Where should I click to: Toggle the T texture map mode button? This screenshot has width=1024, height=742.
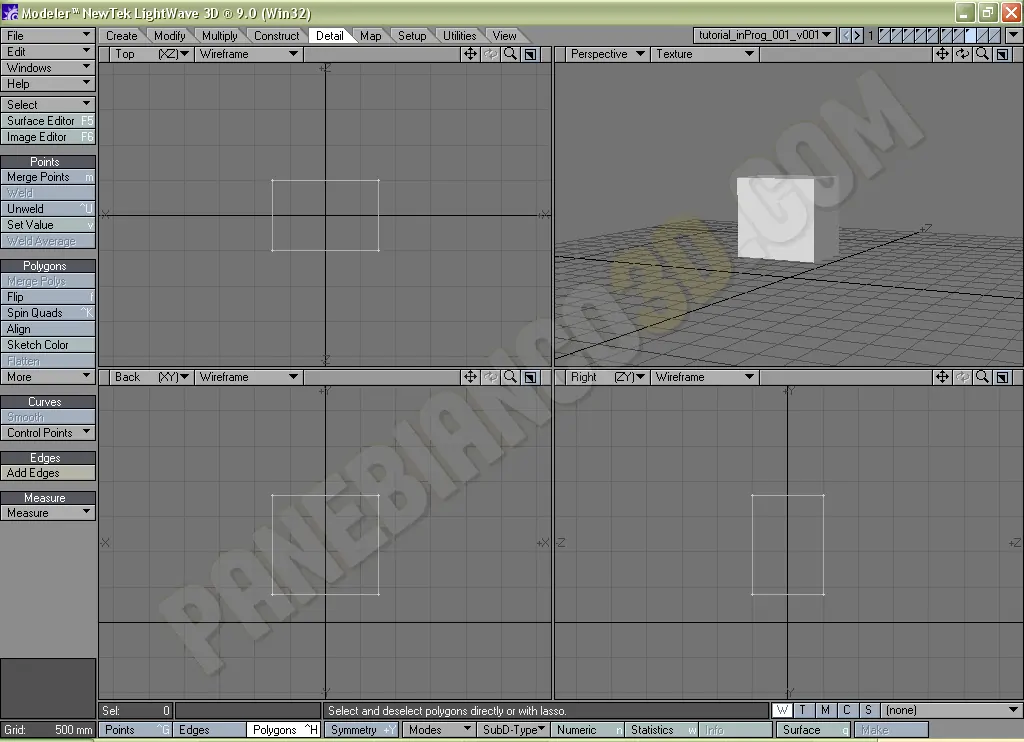(803, 710)
